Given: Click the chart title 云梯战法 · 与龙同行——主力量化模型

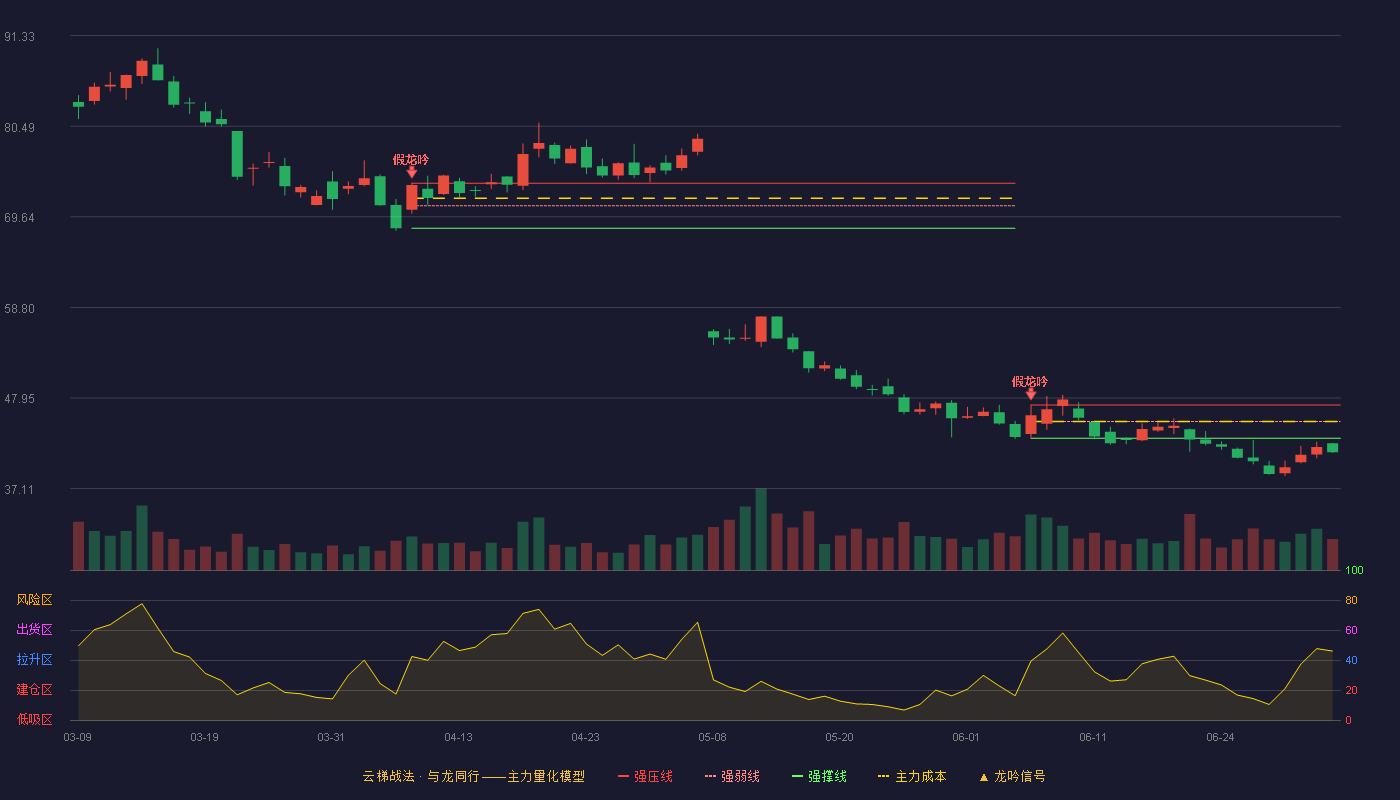Looking at the screenshot, I should coord(473,776).
